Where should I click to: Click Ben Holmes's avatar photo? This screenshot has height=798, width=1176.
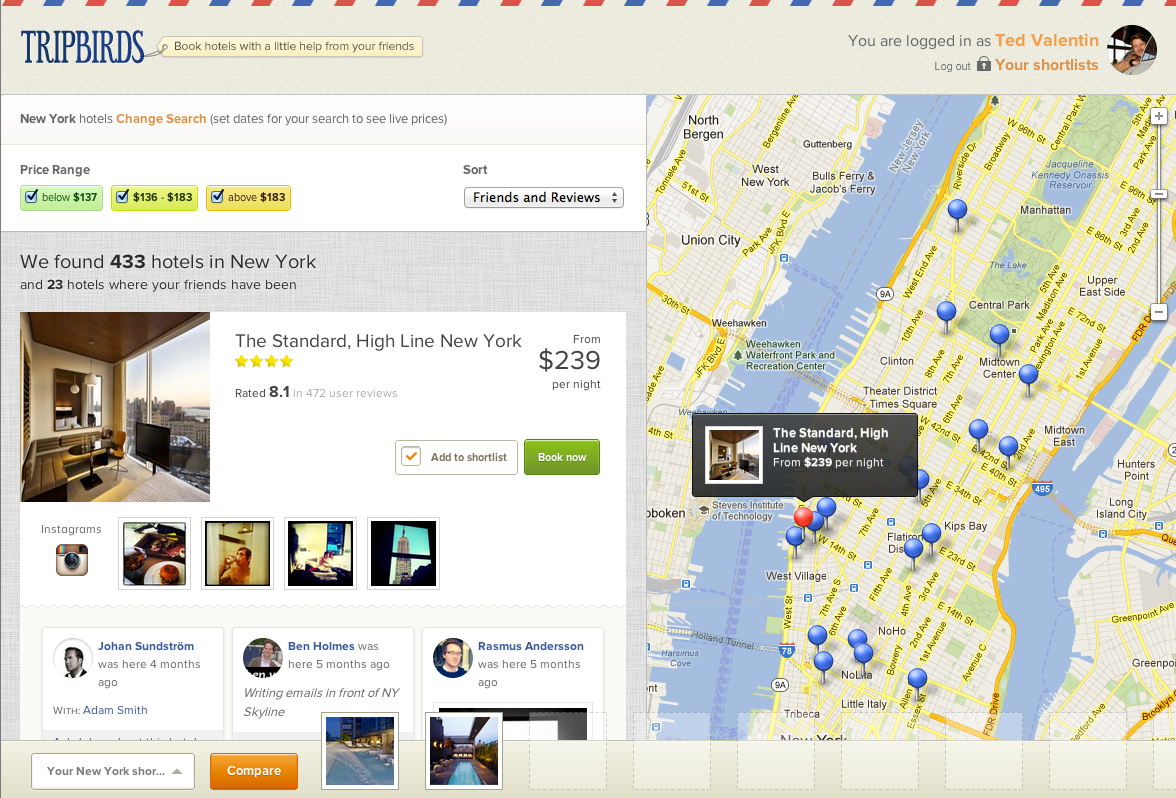coord(262,658)
